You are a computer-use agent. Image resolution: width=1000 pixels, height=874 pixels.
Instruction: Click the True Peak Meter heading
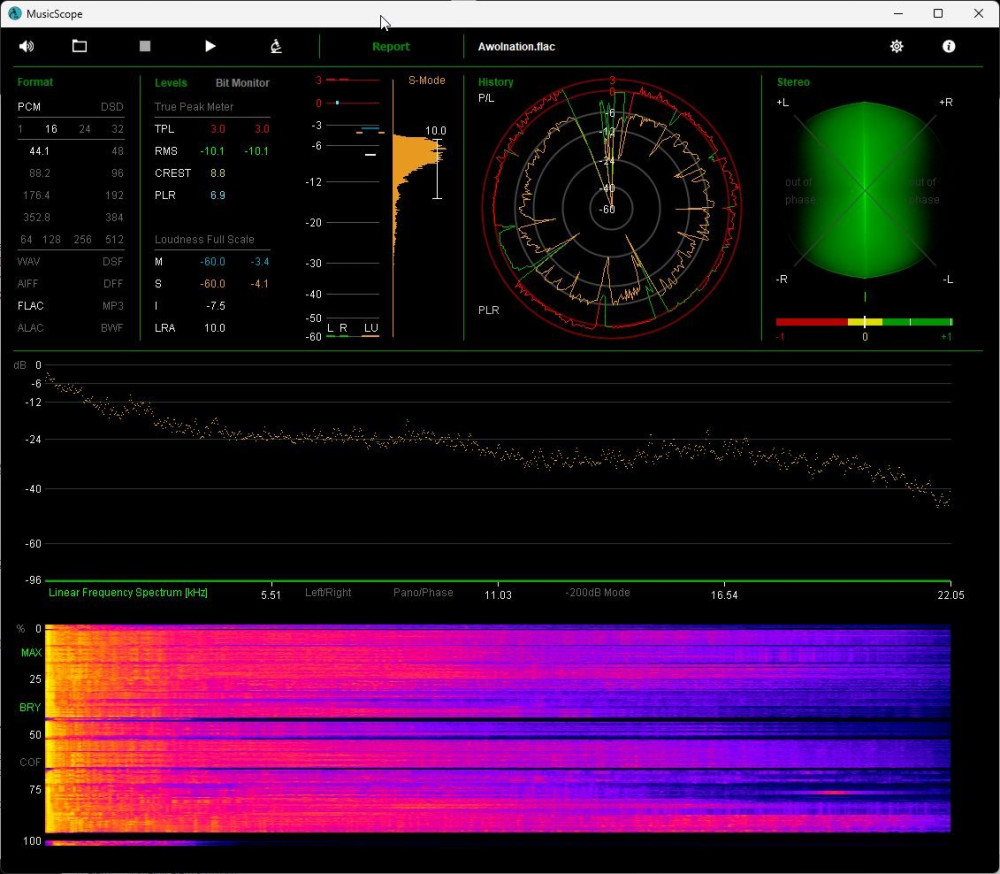[194, 107]
